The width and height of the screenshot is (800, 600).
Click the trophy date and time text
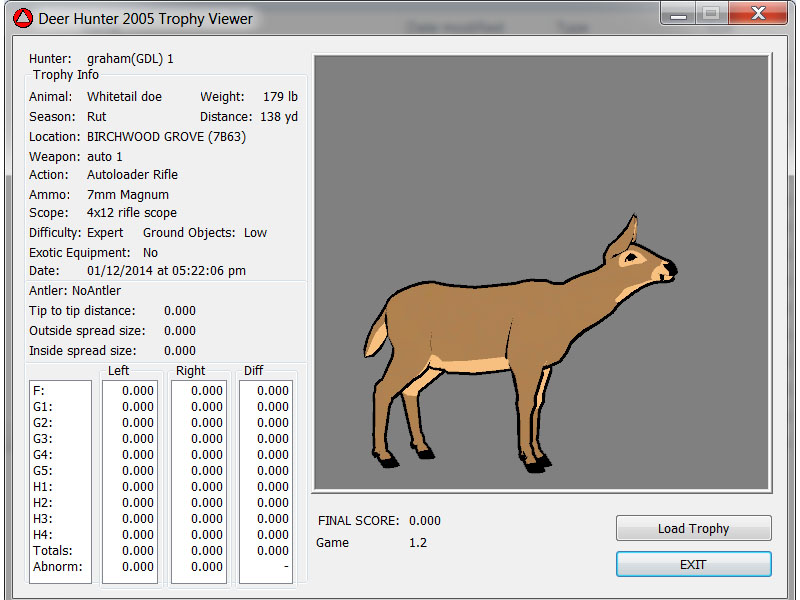166,271
